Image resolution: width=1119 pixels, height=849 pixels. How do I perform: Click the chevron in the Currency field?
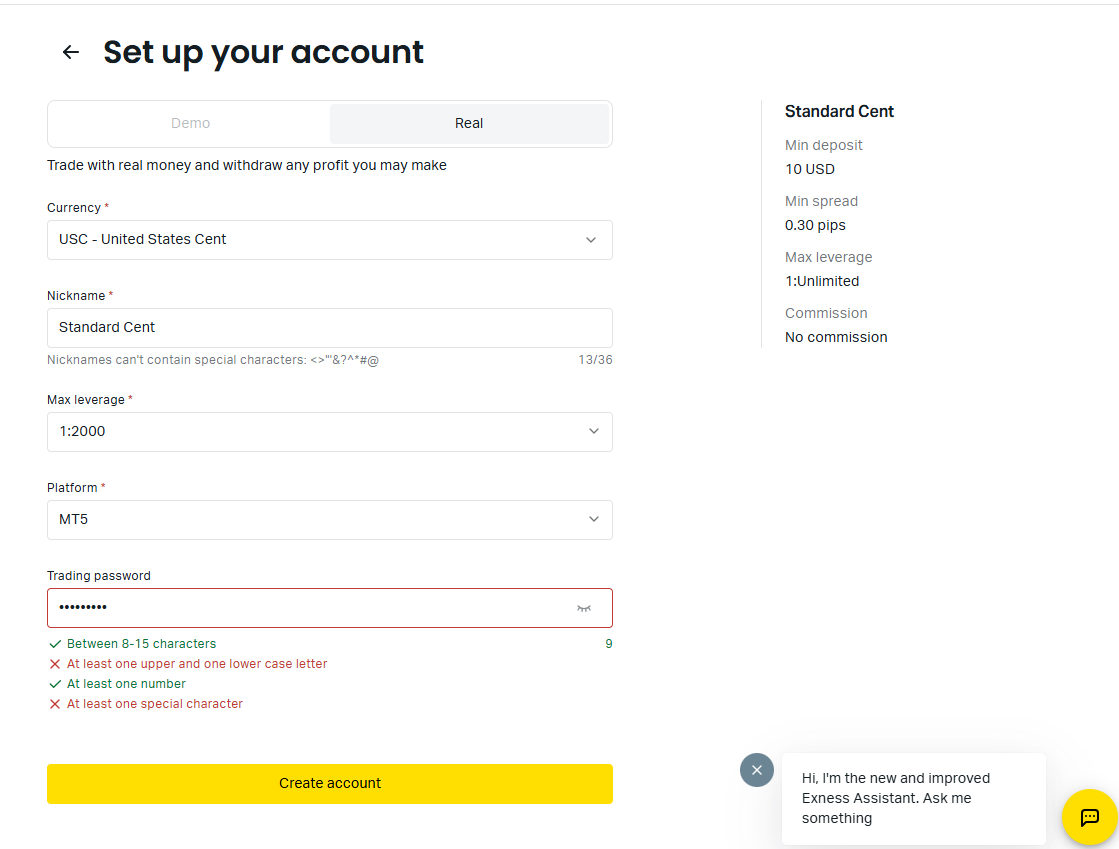point(591,240)
